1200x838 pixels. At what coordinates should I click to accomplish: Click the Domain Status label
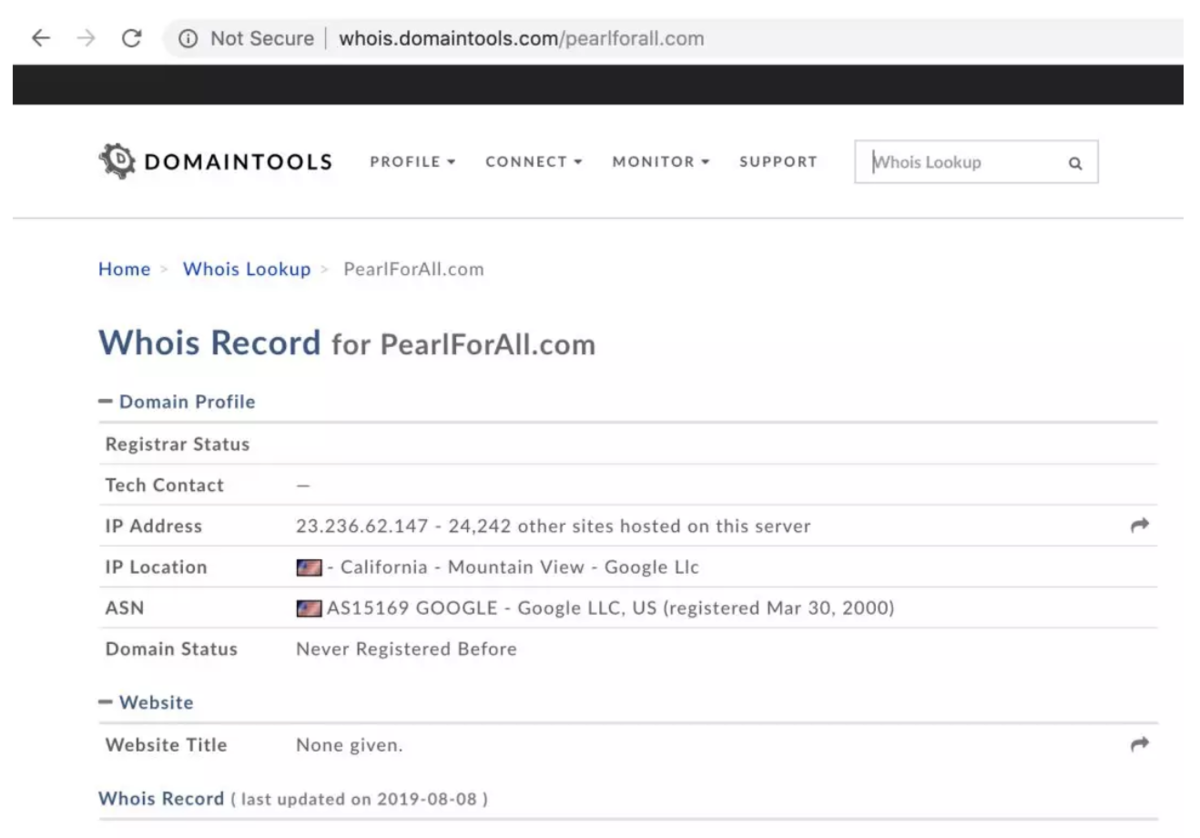tap(171, 649)
